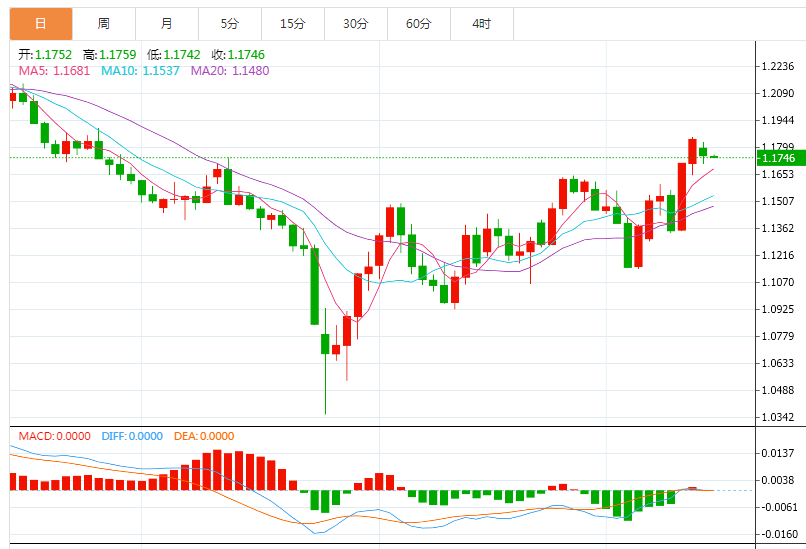806x549 pixels.
Task: Click the DEA: 0.0000 indicator label
Action: tap(204, 436)
